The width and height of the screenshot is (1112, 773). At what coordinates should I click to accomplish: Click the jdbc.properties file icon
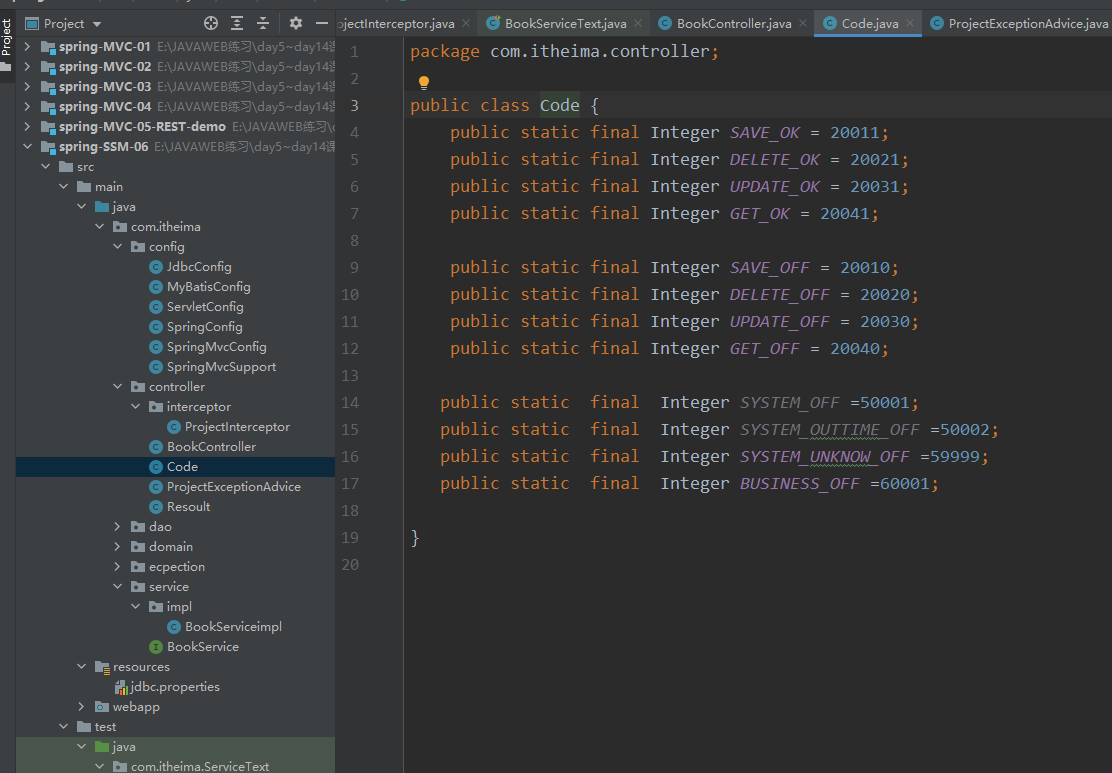click(121, 687)
